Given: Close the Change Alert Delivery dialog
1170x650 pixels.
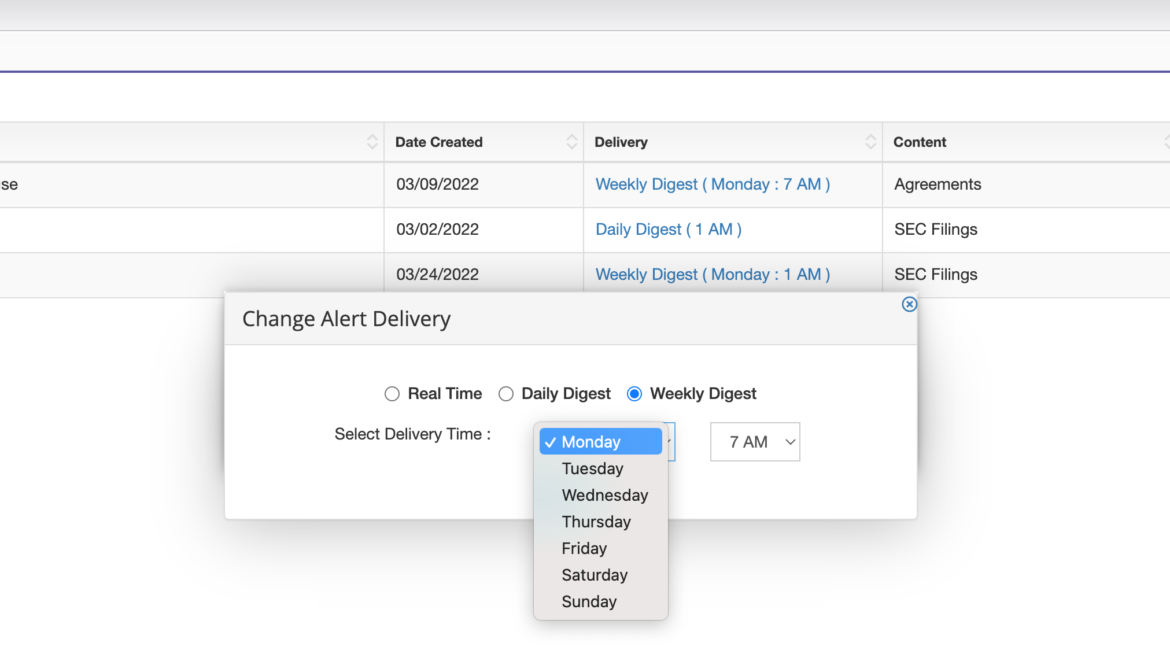Looking at the screenshot, I should click(909, 304).
